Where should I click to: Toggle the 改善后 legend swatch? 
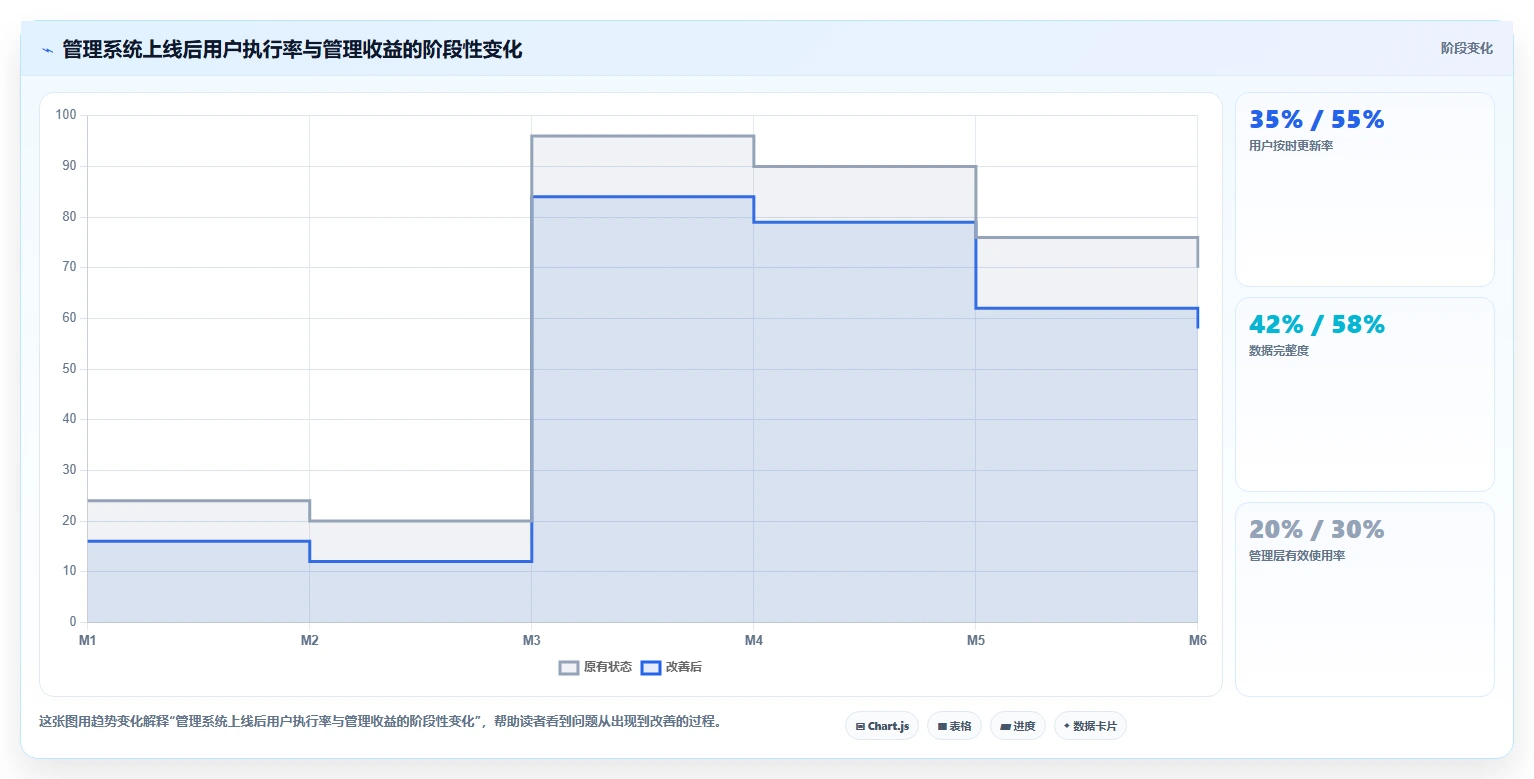click(x=651, y=667)
